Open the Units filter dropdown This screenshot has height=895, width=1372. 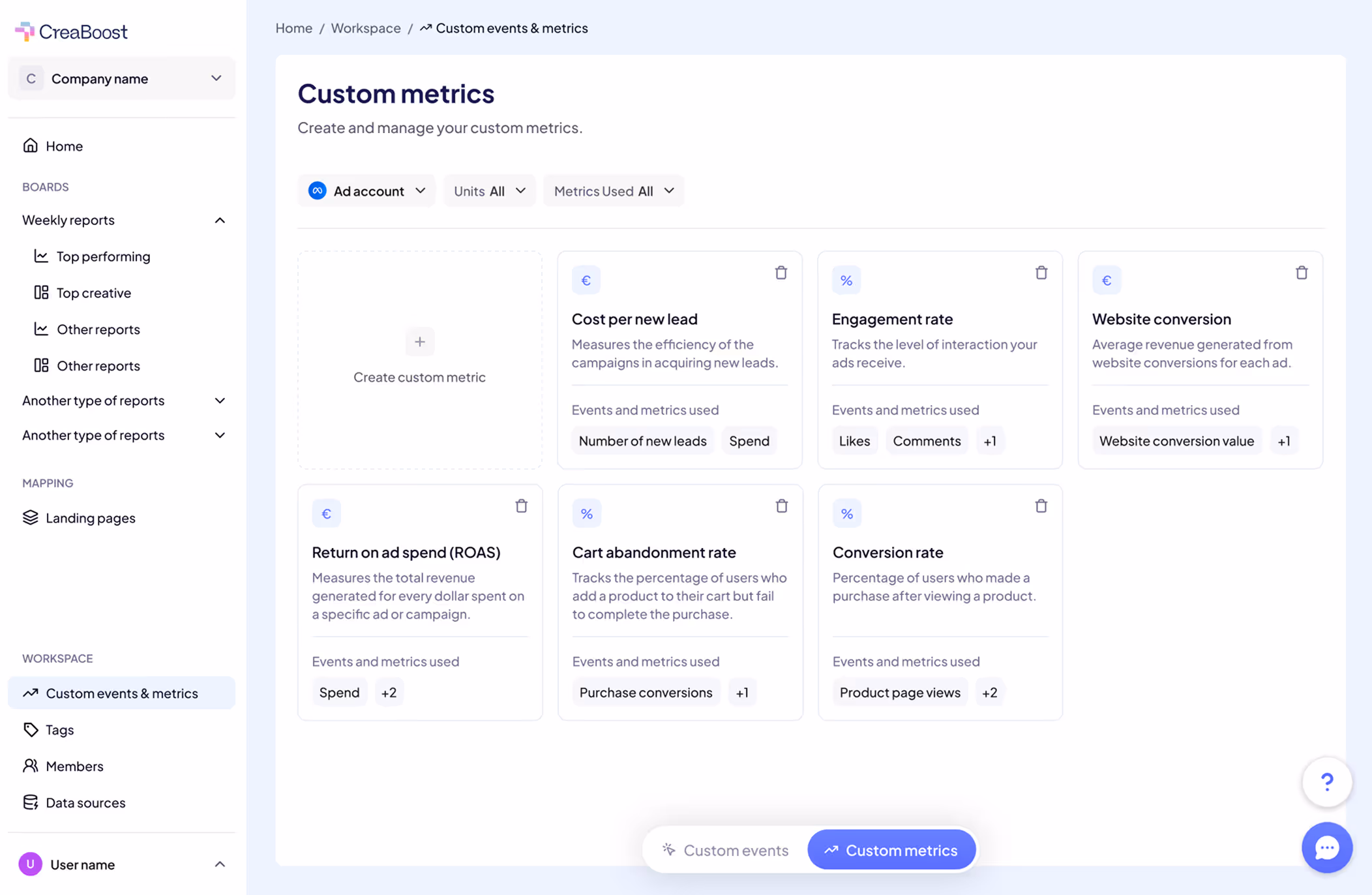[x=489, y=190]
